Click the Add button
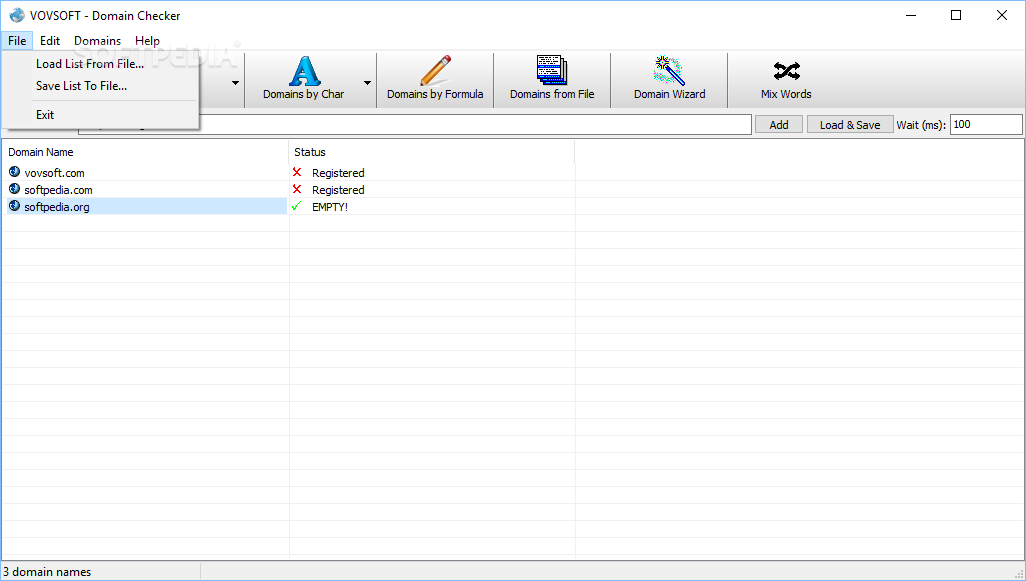The width and height of the screenshot is (1026, 581). tap(779, 124)
